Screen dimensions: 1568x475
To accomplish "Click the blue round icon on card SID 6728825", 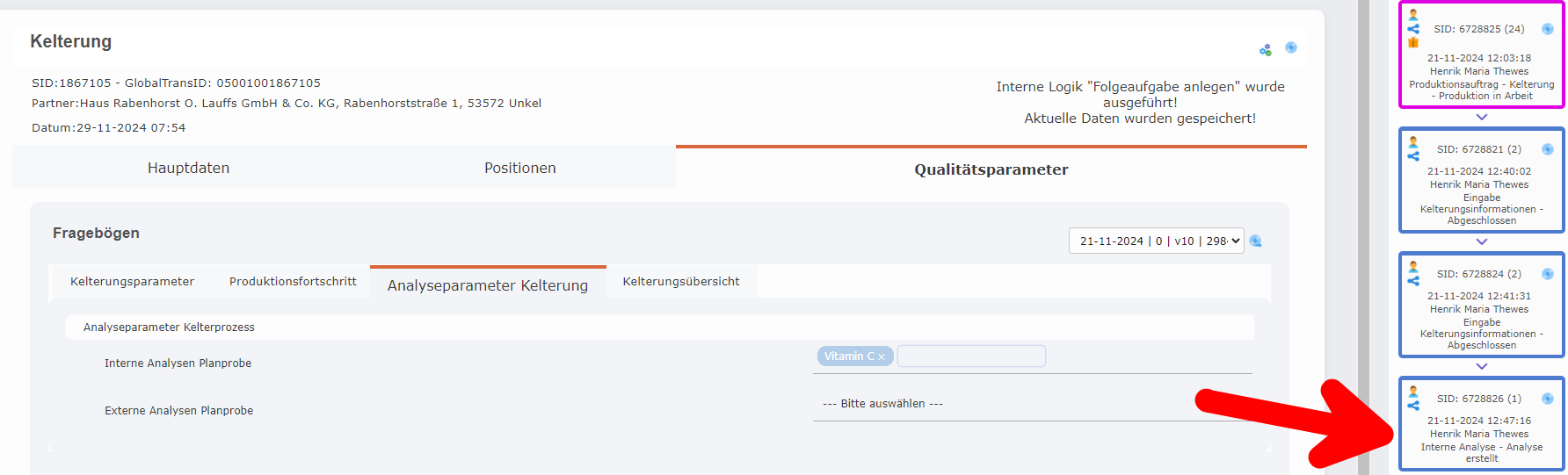I will point(1548,29).
